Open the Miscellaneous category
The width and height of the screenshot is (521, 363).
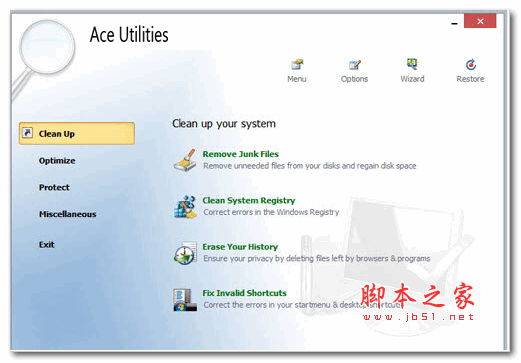tap(68, 214)
